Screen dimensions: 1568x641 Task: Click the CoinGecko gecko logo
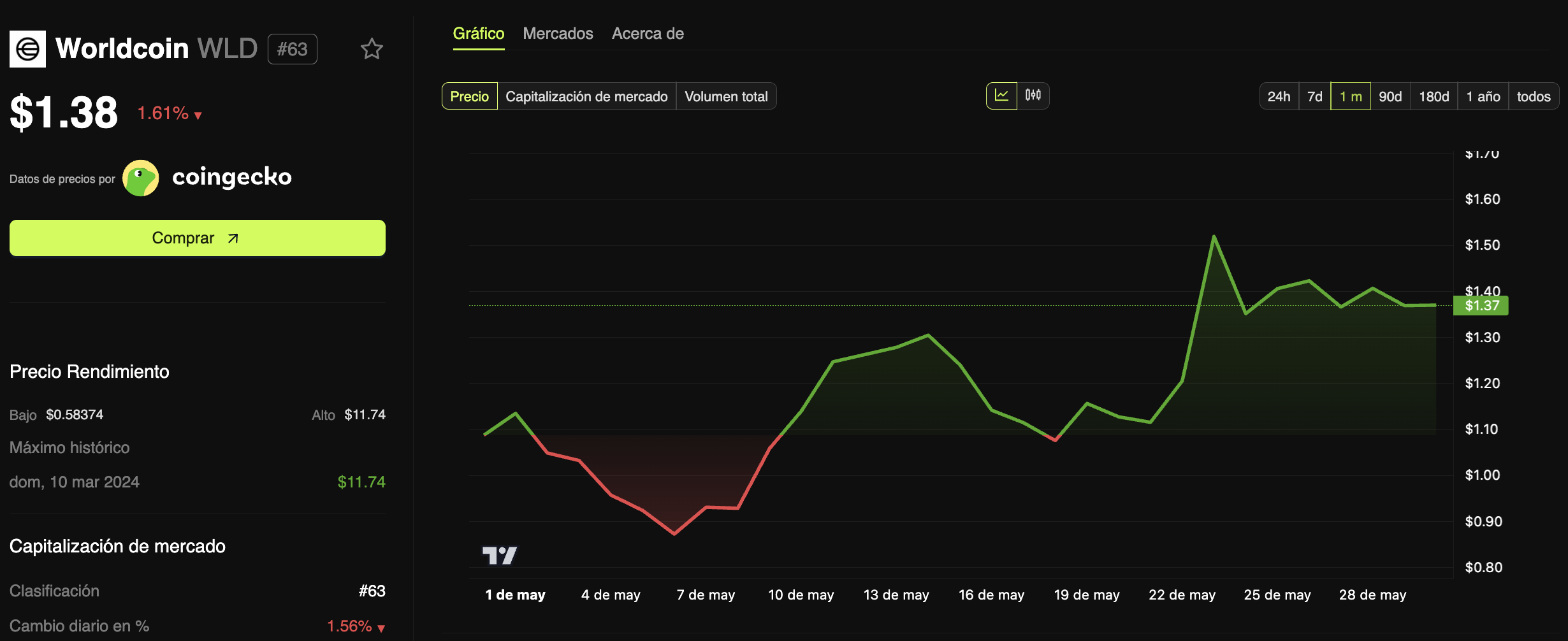141,178
